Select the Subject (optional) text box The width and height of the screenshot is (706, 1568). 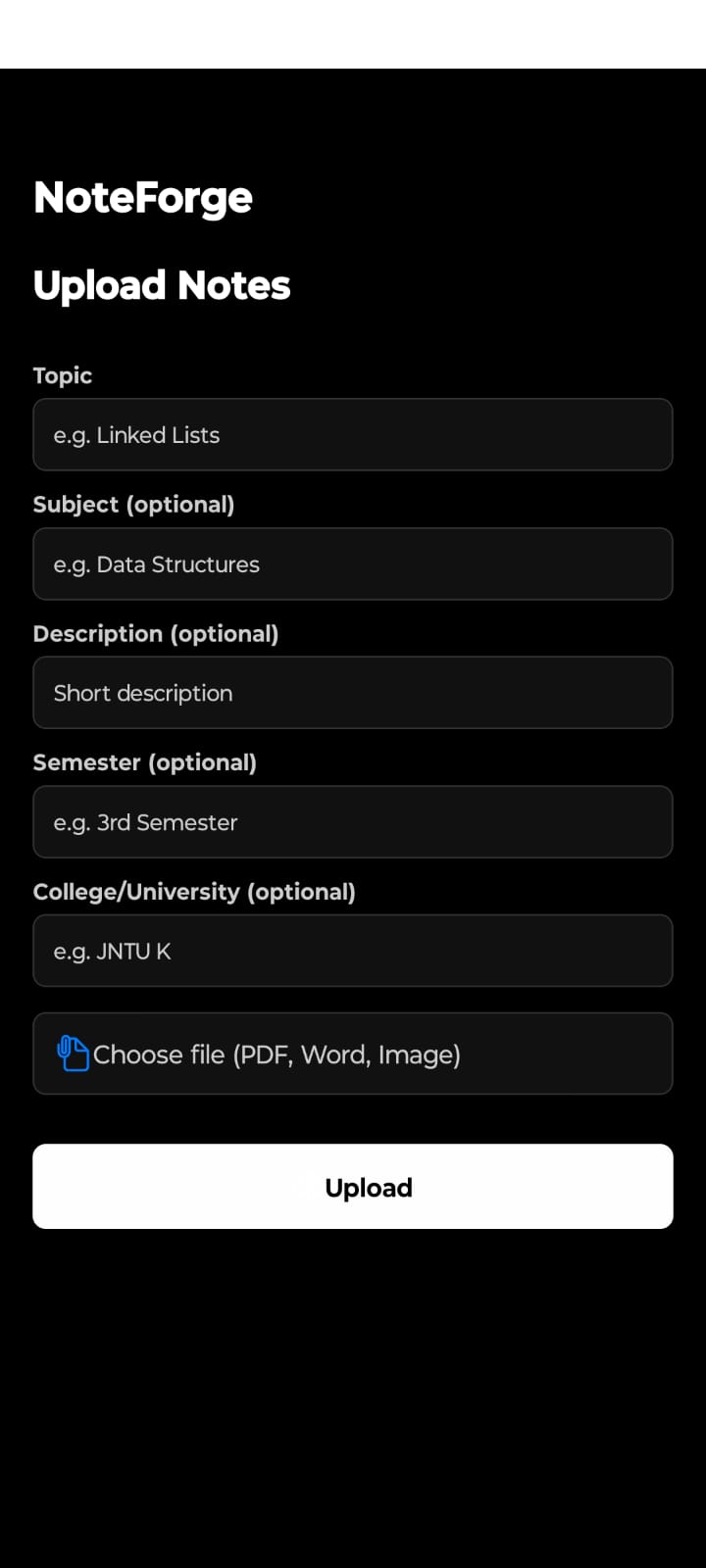[353, 564]
